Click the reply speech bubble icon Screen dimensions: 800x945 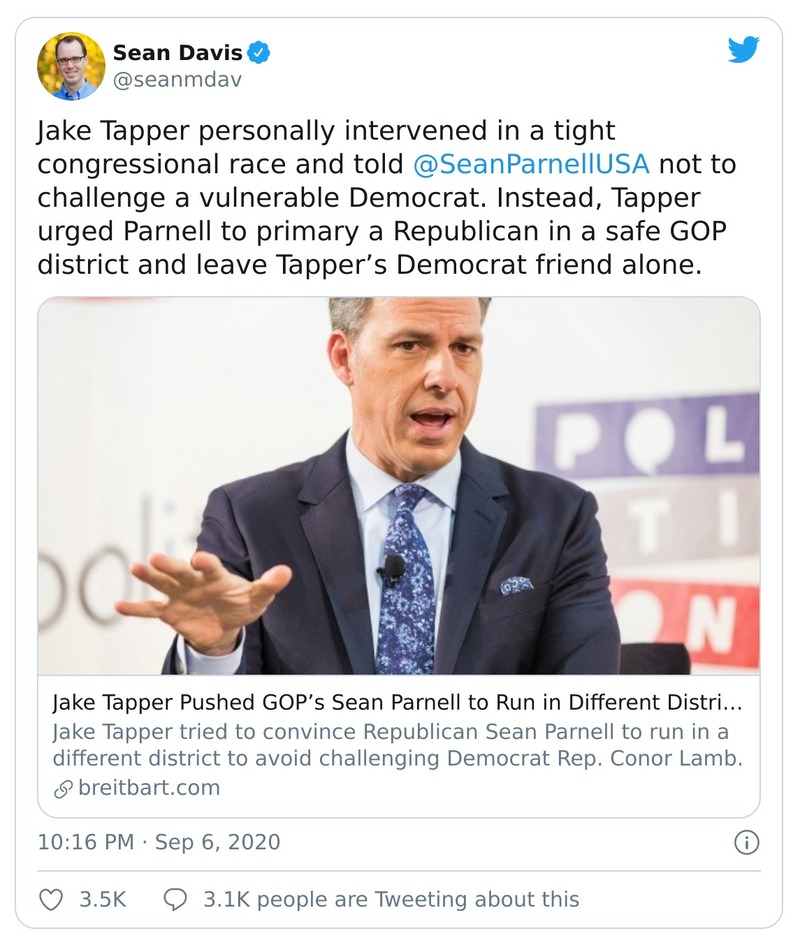point(174,899)
